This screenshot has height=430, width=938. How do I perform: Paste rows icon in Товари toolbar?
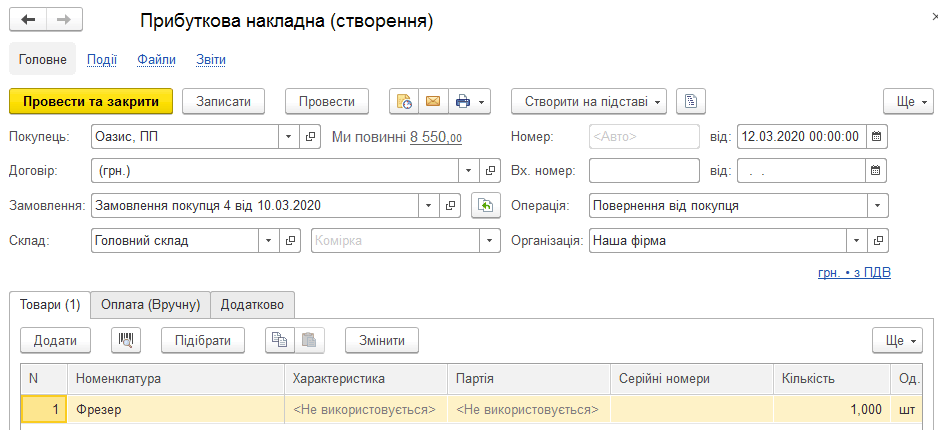pyautogui.click(x=309, y=340)
